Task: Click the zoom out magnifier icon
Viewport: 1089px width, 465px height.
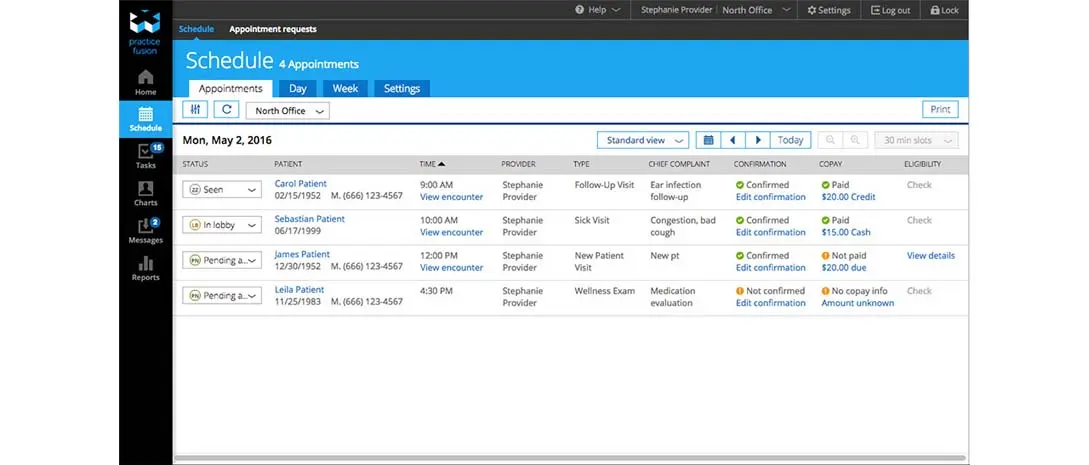Action: 830,140
